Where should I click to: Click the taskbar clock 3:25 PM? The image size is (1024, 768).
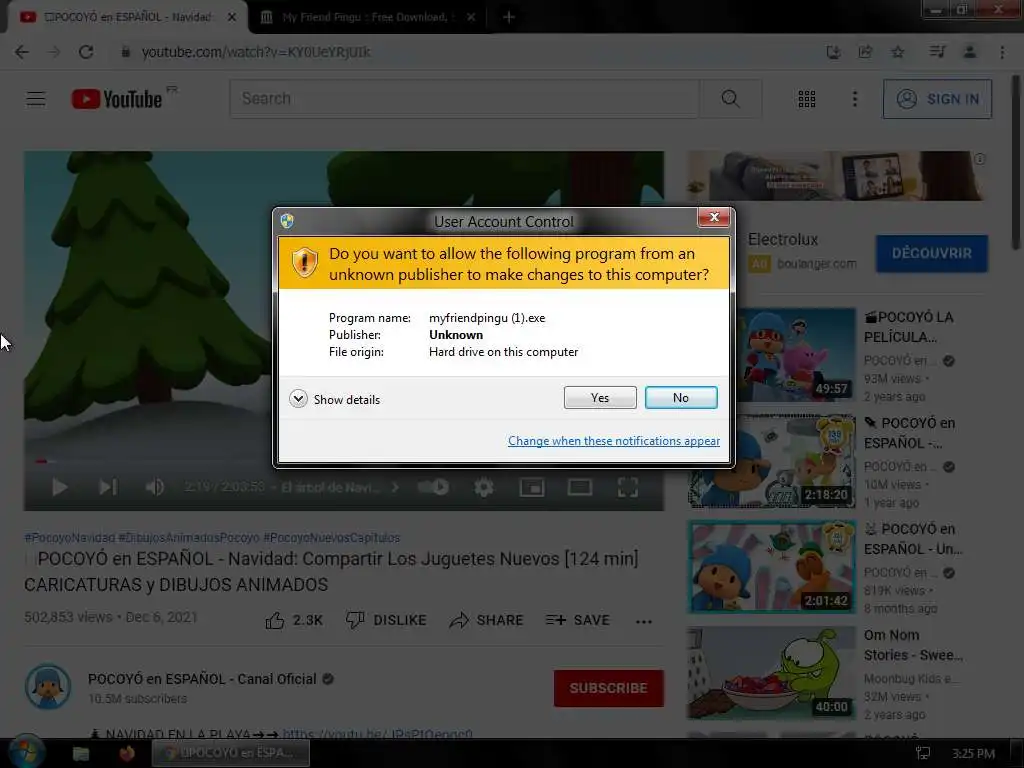973,754
